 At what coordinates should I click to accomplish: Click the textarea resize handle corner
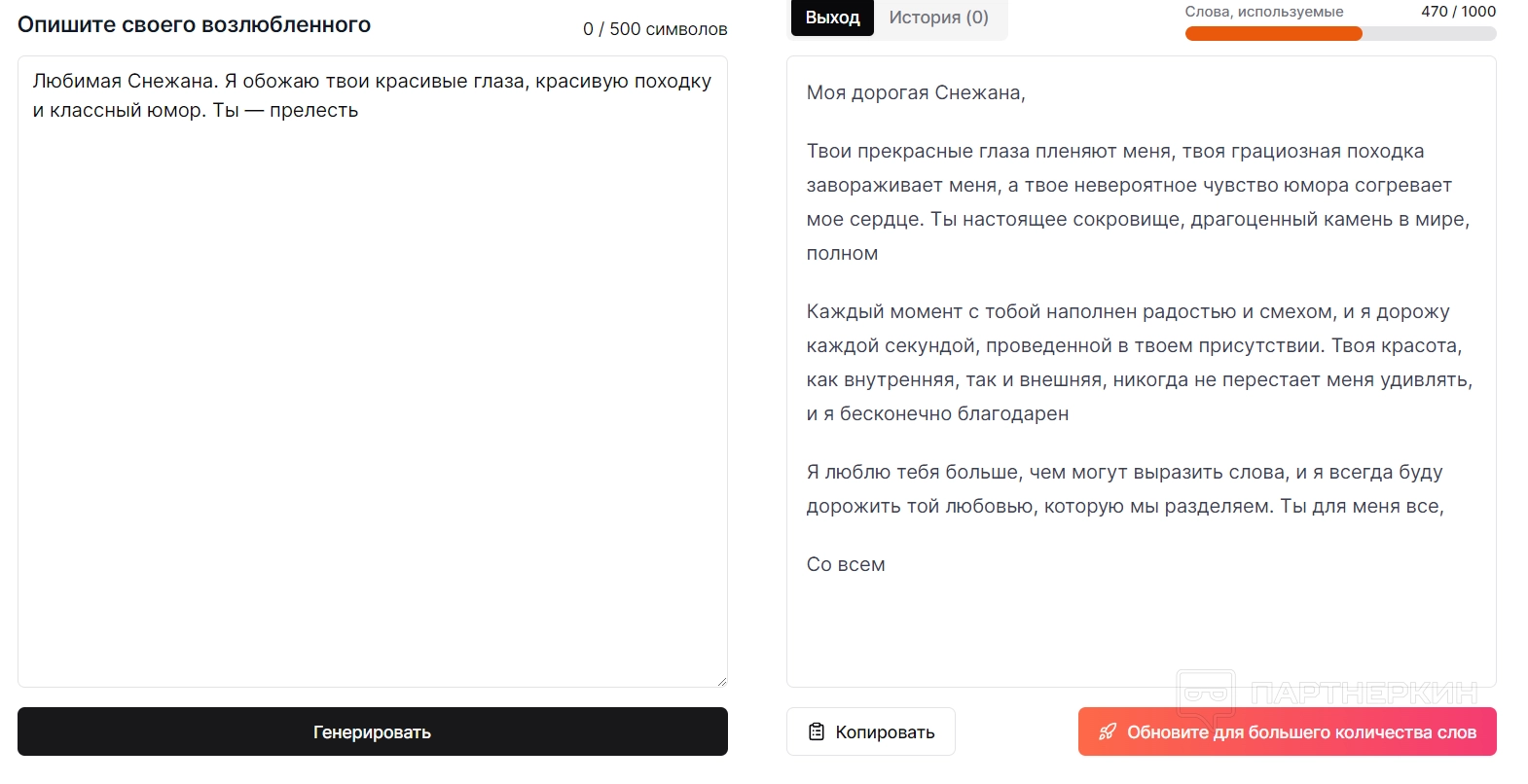721,681
